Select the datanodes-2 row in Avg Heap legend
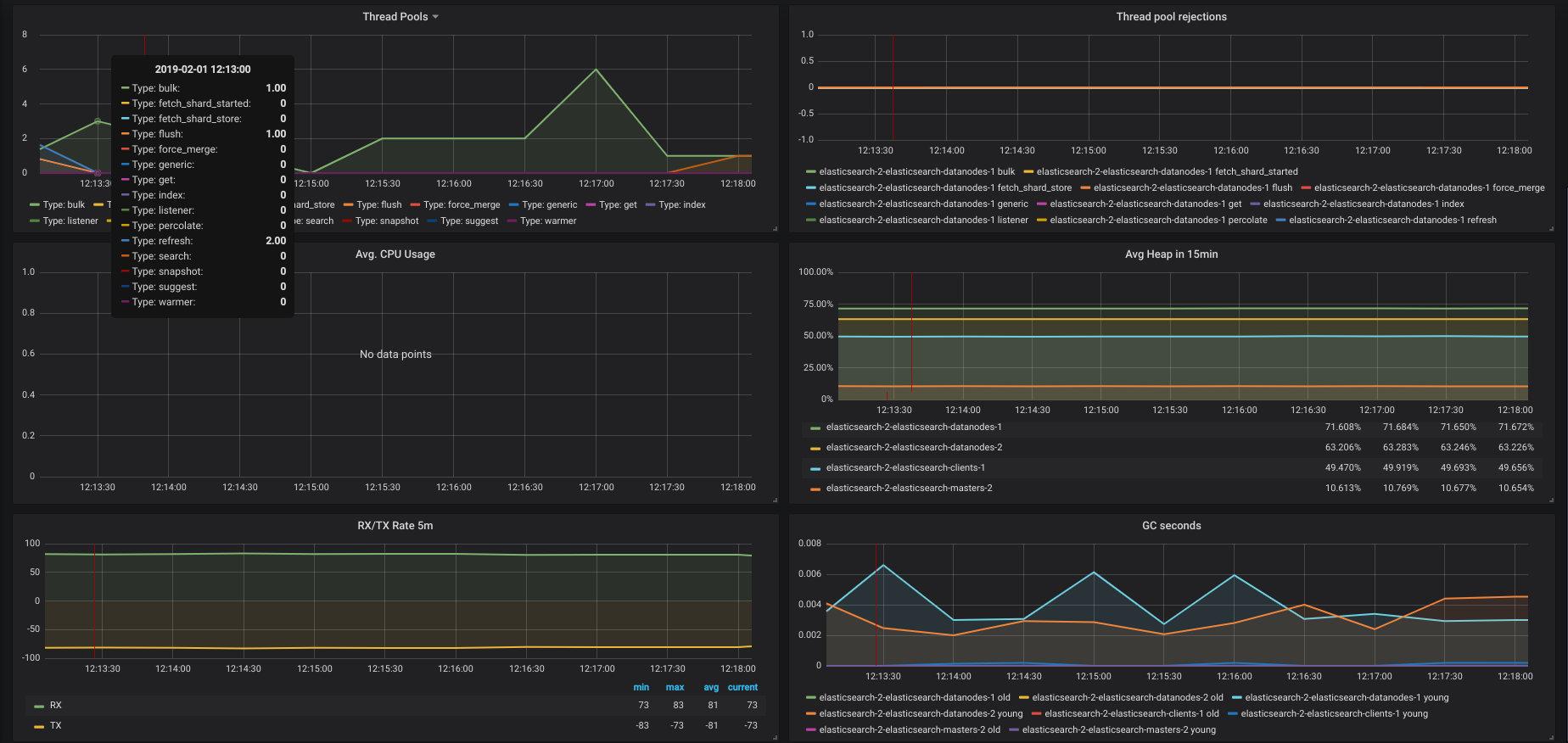 914,447
